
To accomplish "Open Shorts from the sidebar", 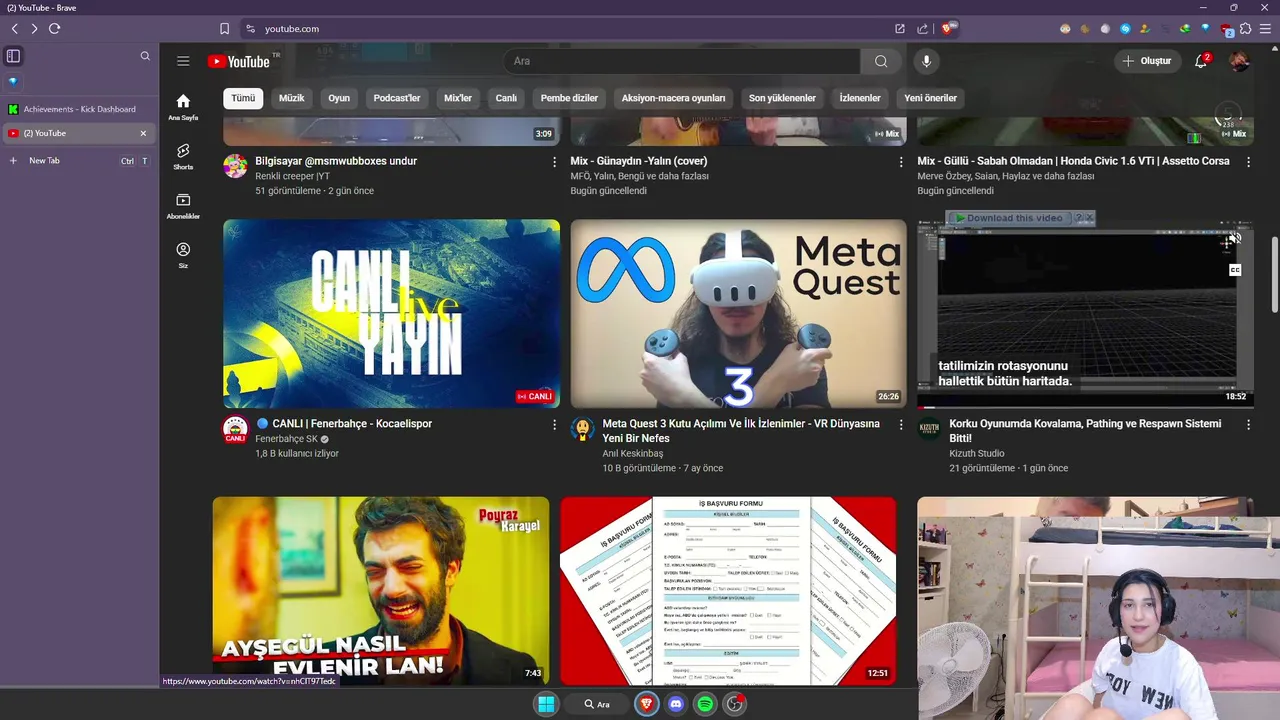I will pyautogui.click(x=183, y=156).
